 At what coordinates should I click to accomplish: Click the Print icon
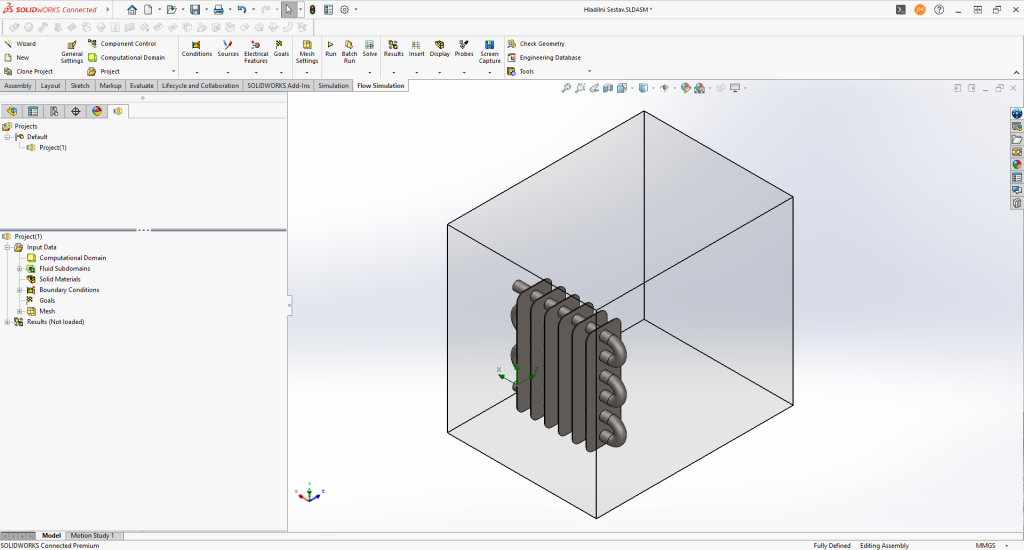[x=219, y=10]
